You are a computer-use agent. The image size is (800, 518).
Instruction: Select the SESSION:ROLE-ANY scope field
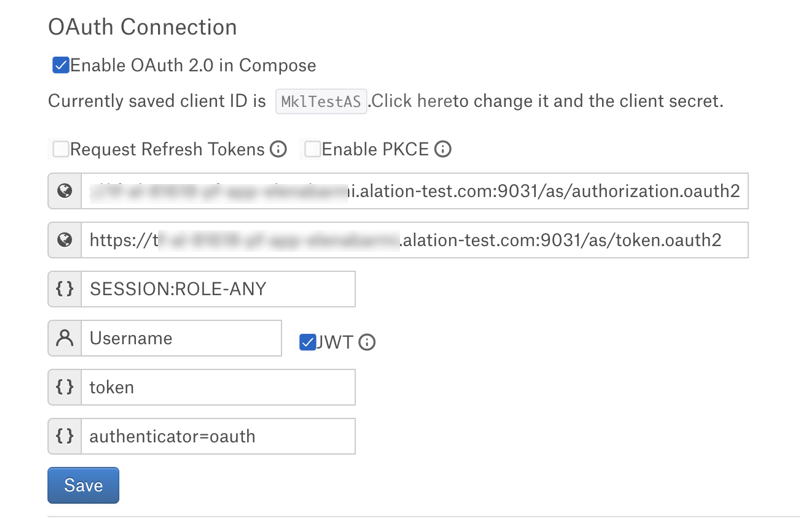218,289
